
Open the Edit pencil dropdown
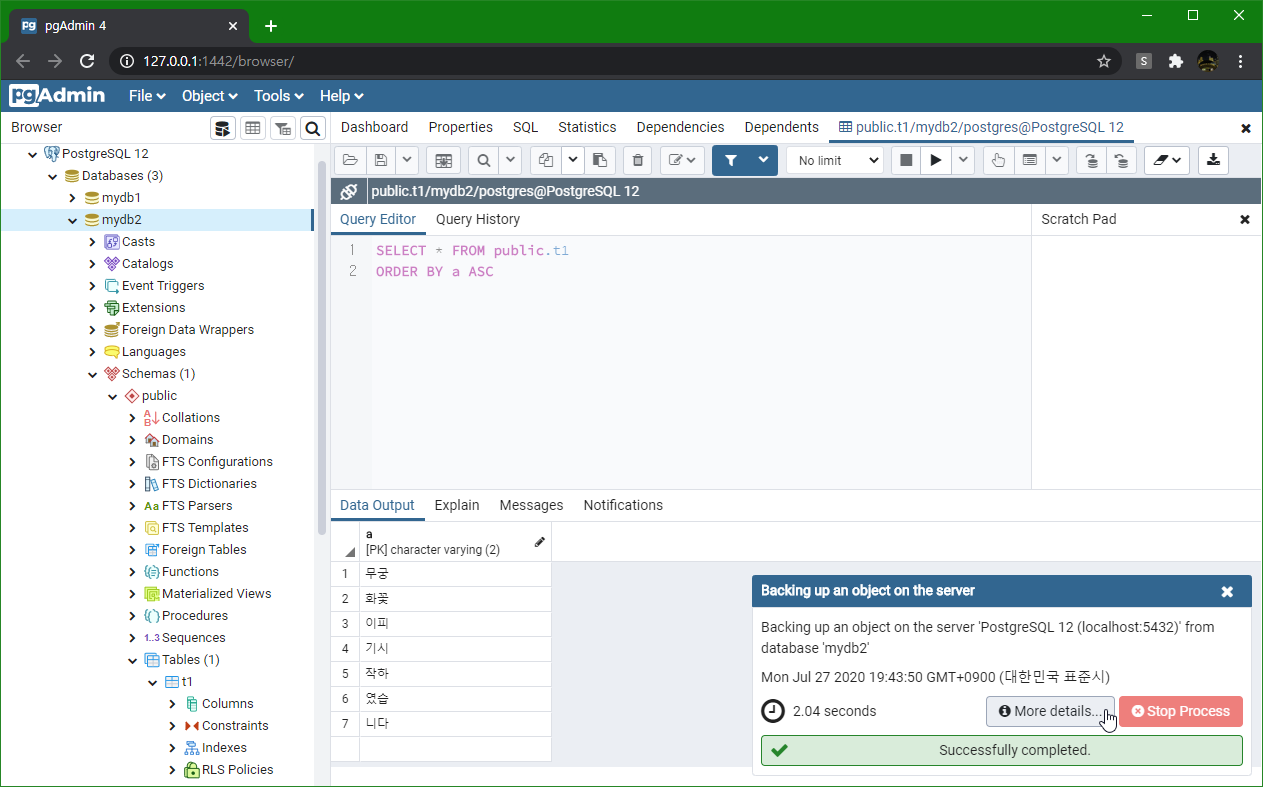(x=683, y=160)
